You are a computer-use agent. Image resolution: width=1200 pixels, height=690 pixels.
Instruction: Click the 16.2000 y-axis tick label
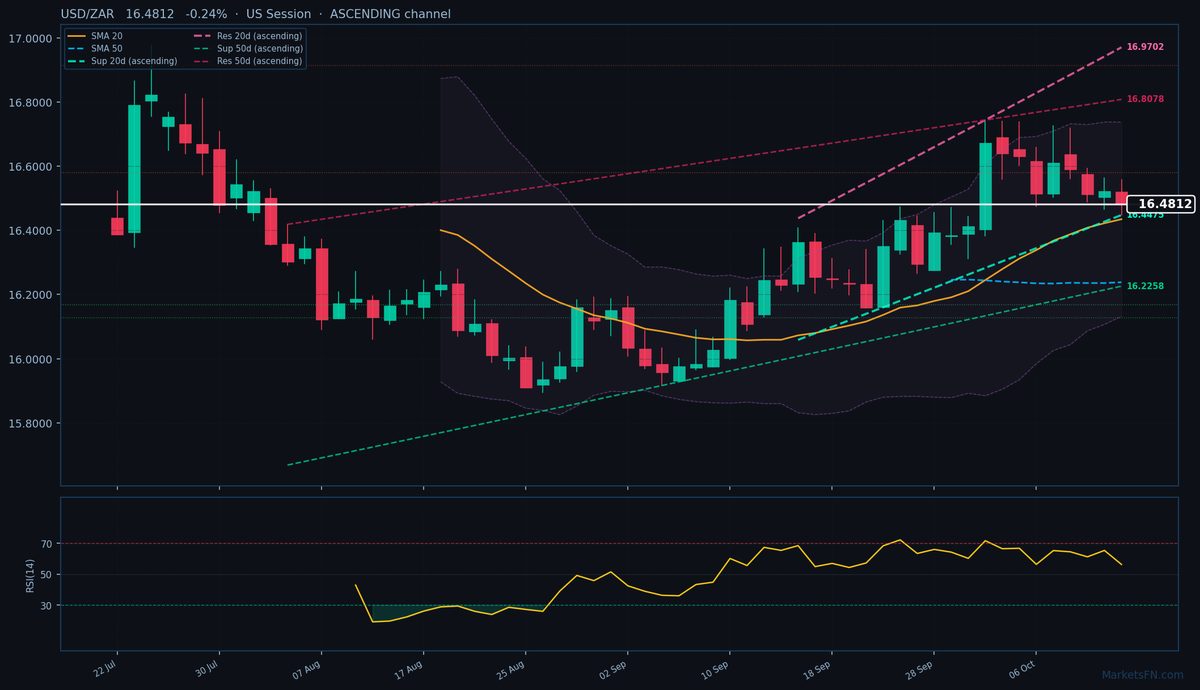(x=33, y=295)
